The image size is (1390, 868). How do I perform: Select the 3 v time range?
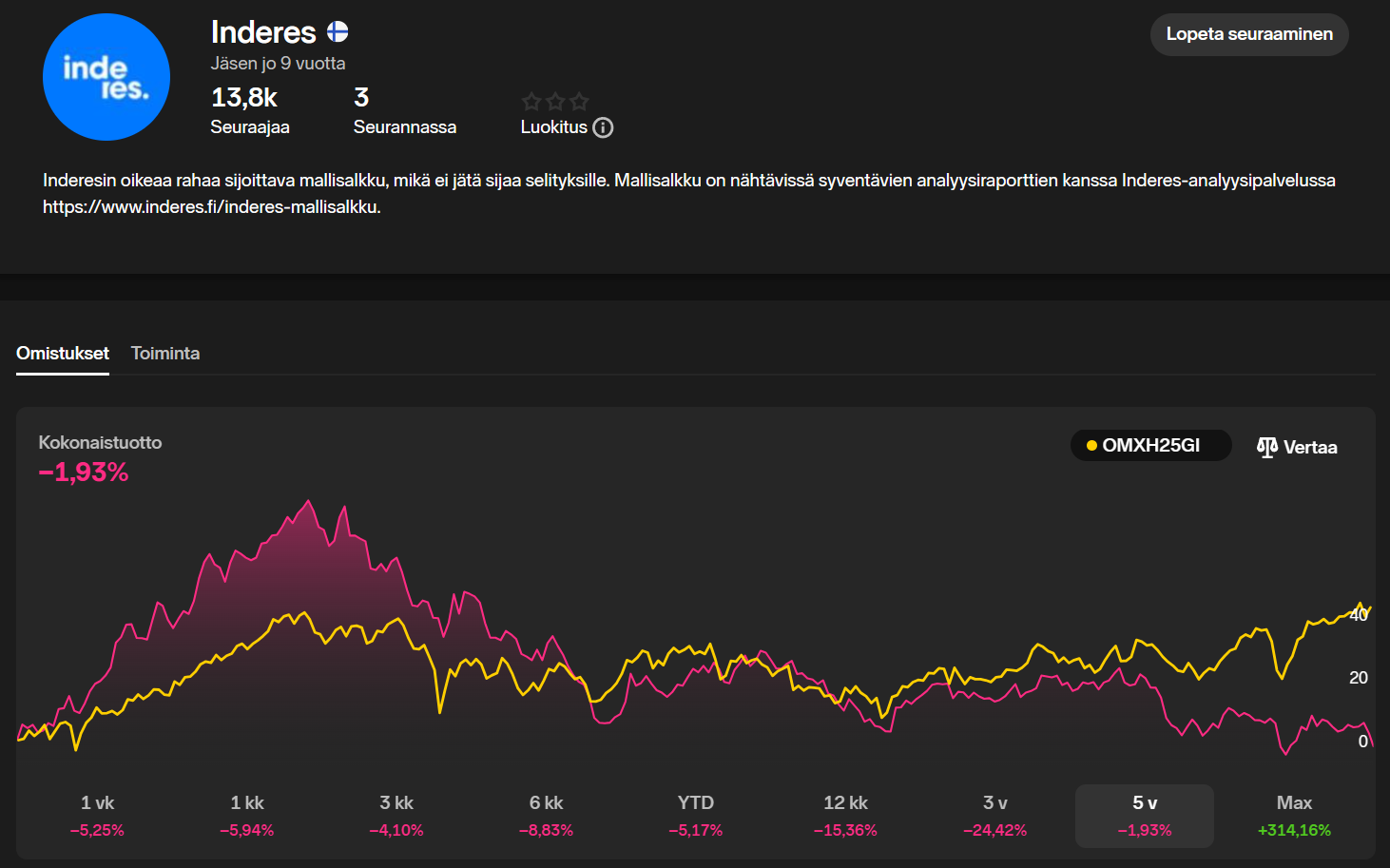995,815
